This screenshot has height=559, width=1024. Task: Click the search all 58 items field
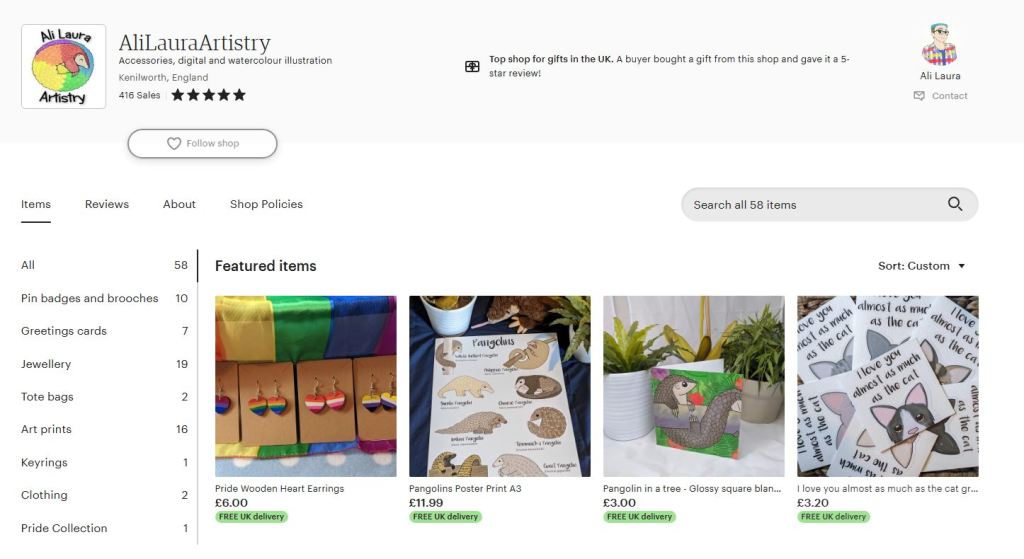point(810,204)
